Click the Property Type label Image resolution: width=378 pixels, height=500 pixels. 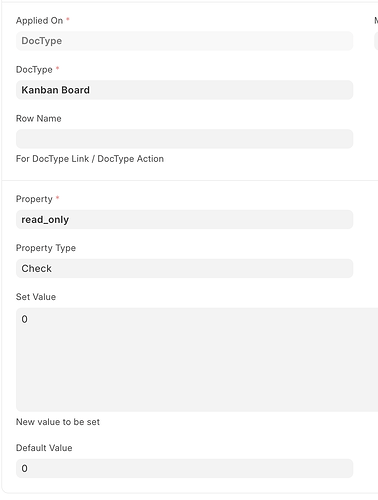(x=46, y=248)
